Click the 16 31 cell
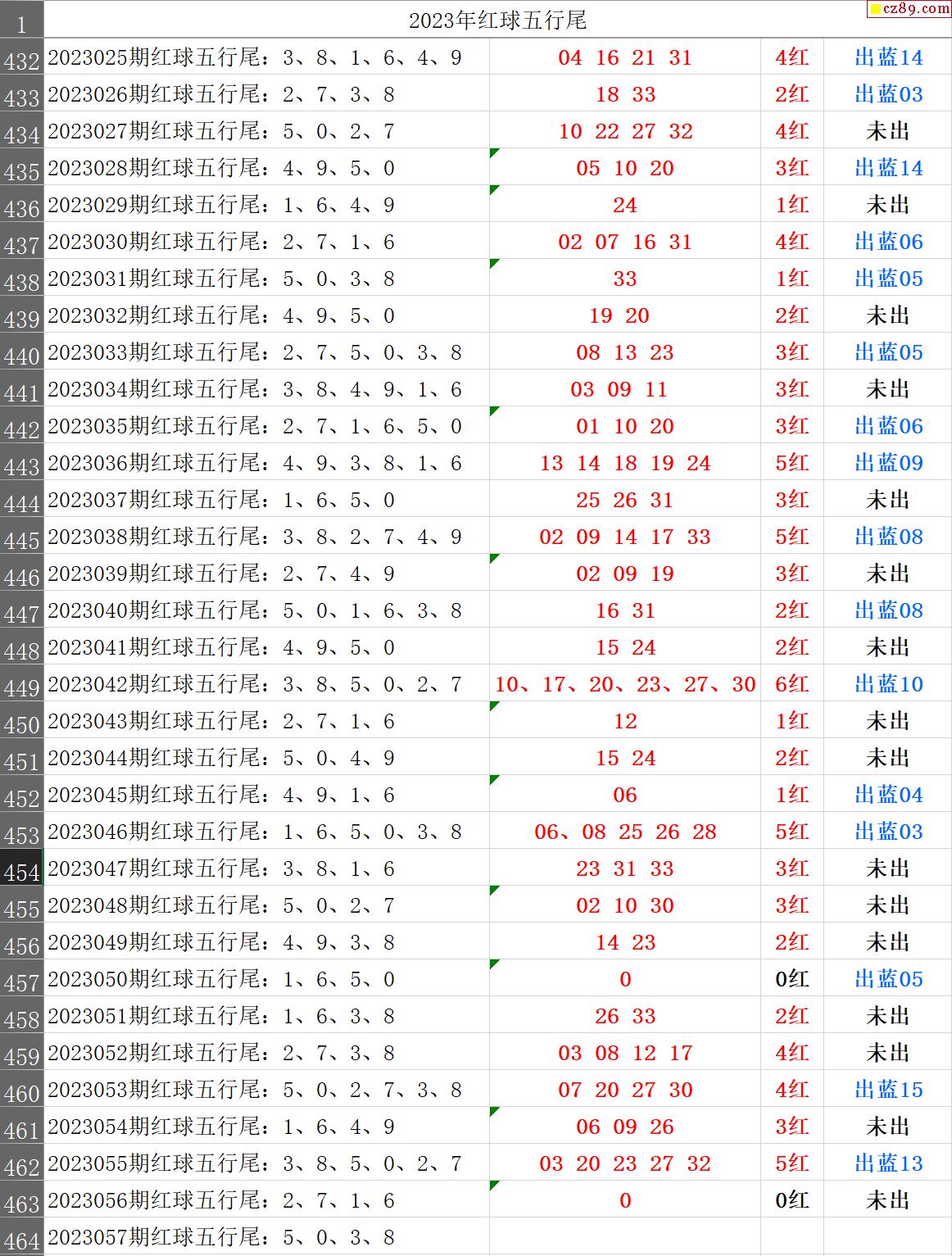The width and height of the screenshot is (952, 1256). click(x=625, y=610)
